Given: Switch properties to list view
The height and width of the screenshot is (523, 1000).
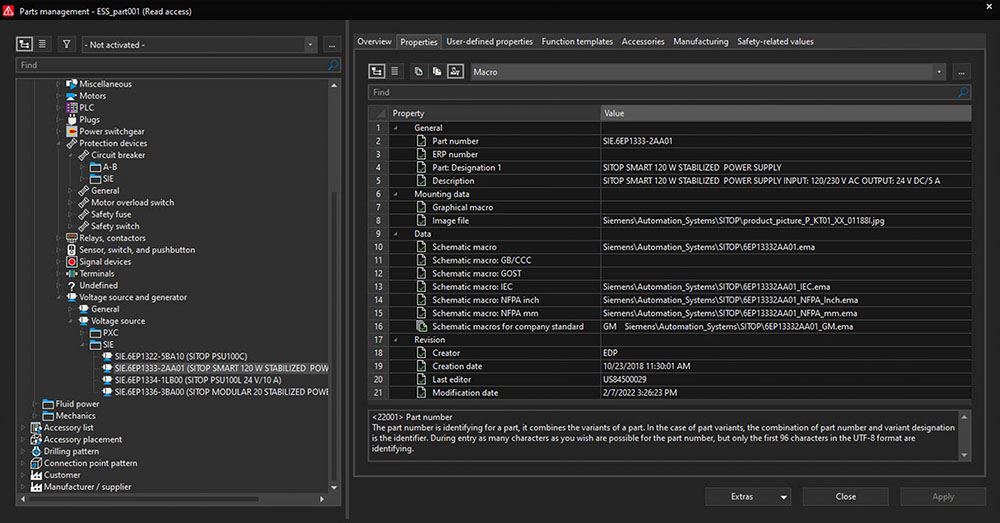Looking at the screenshot, I should pyautogui.click(x=395, y=71).
